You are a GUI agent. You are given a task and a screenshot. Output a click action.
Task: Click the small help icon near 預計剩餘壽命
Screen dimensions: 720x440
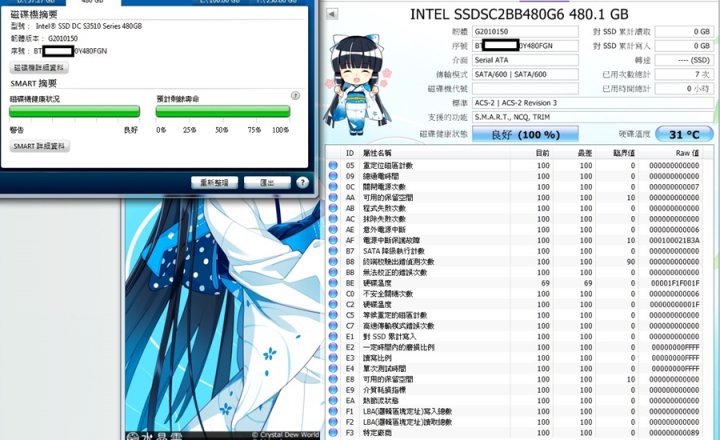(x=295, y=96)
